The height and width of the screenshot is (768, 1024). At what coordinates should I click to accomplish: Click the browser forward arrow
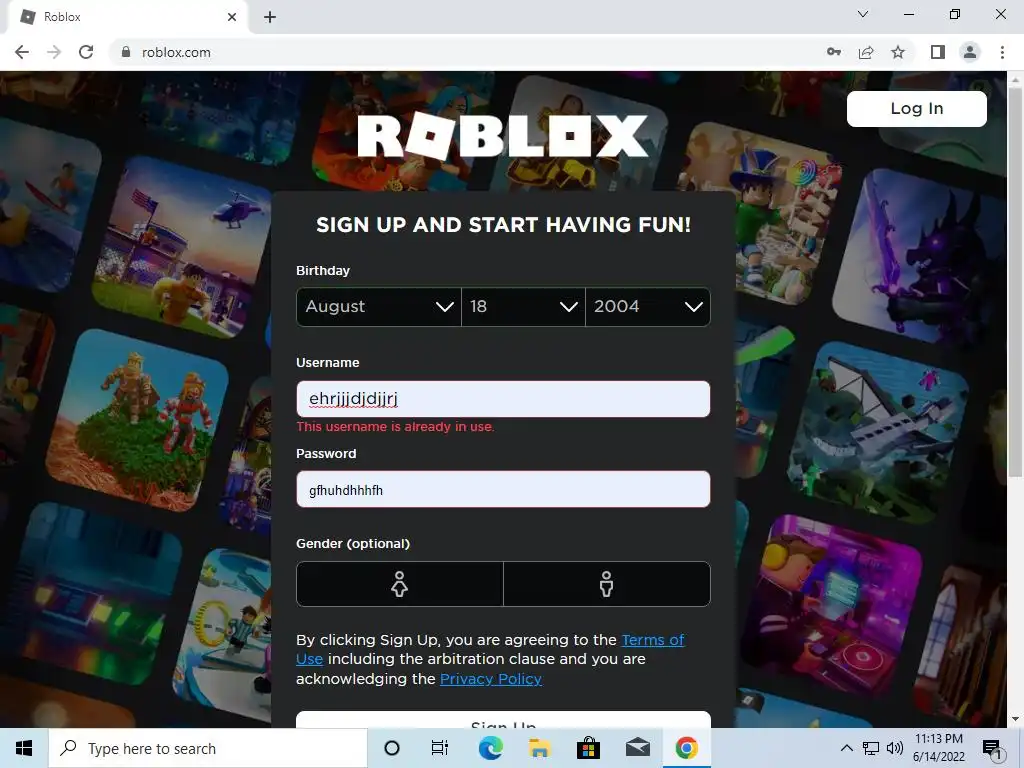54,52
